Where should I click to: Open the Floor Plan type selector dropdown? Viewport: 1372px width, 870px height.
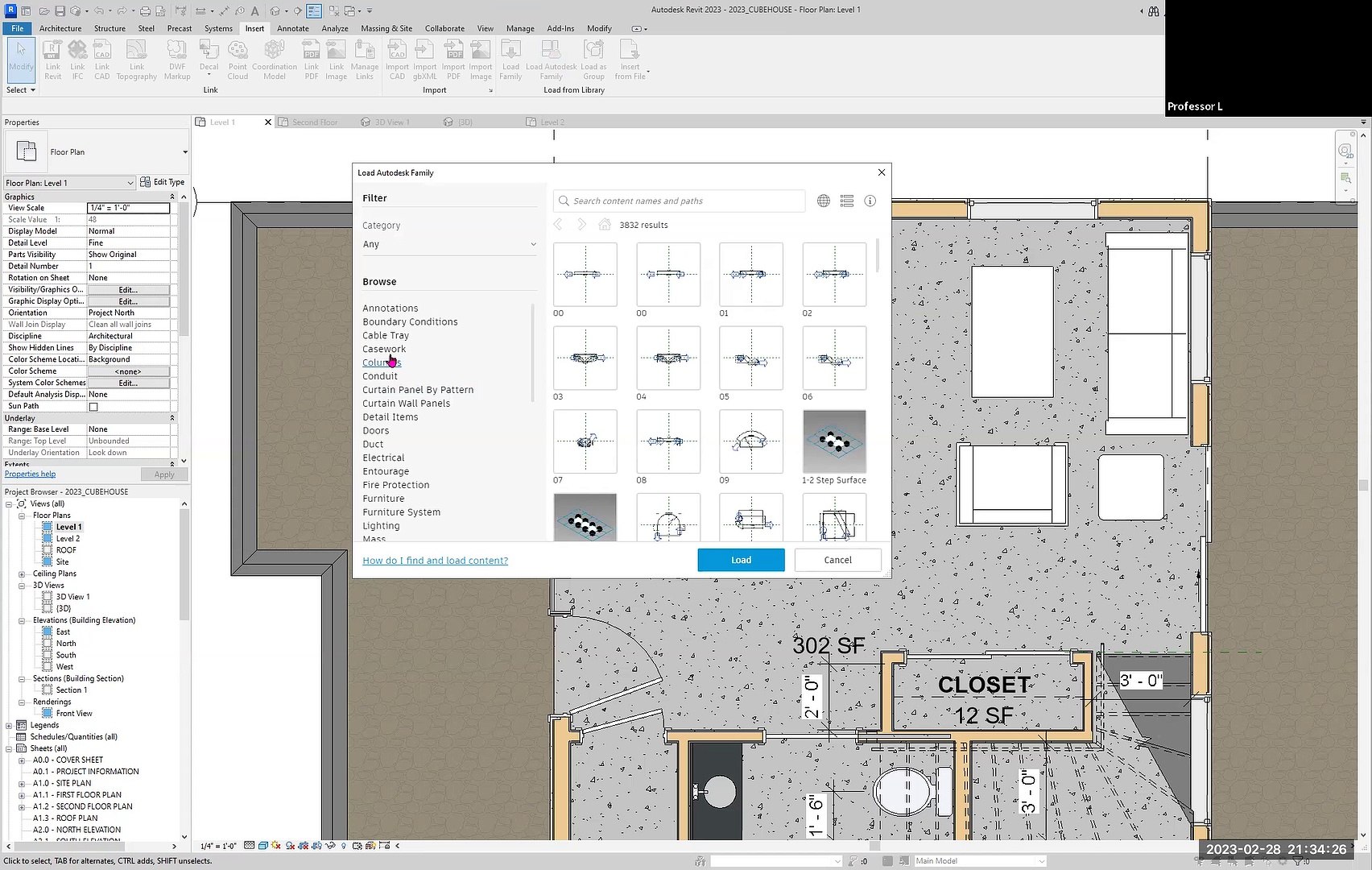coord(184,152)
